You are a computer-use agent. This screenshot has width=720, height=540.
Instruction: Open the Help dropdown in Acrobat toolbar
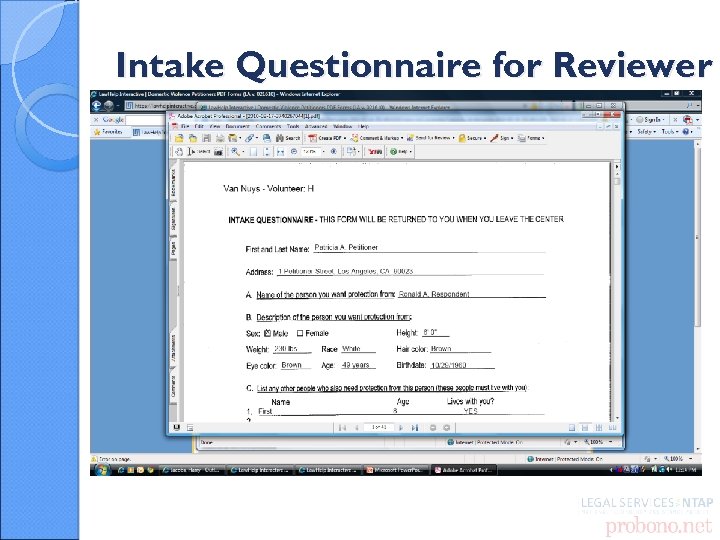[401, 152]
